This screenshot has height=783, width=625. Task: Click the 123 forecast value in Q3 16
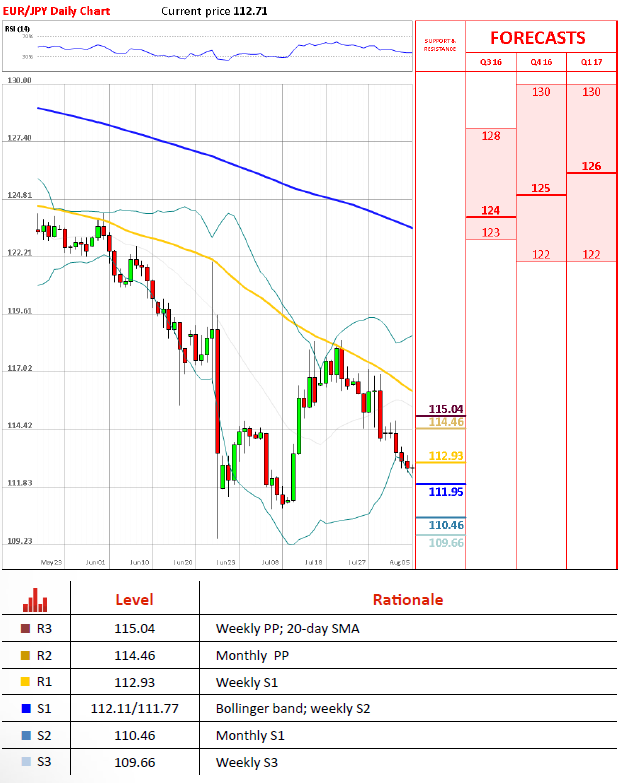tap(491, 232)
